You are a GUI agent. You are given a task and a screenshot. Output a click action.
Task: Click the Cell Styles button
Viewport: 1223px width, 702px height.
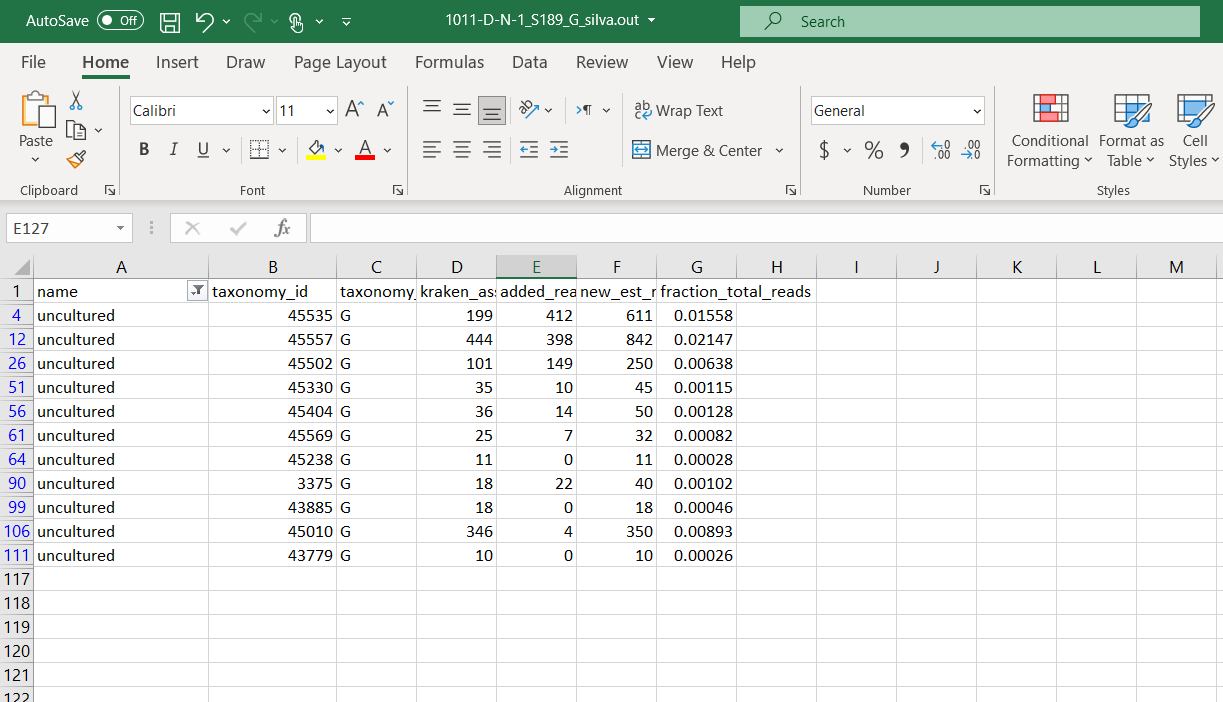pos(1193,131)
